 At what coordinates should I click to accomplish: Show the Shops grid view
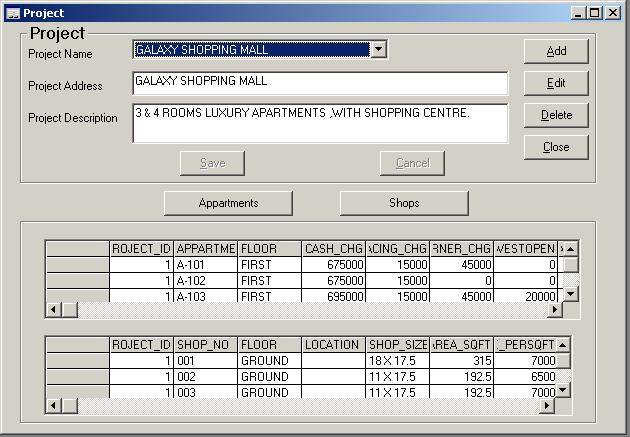point(404,203)
